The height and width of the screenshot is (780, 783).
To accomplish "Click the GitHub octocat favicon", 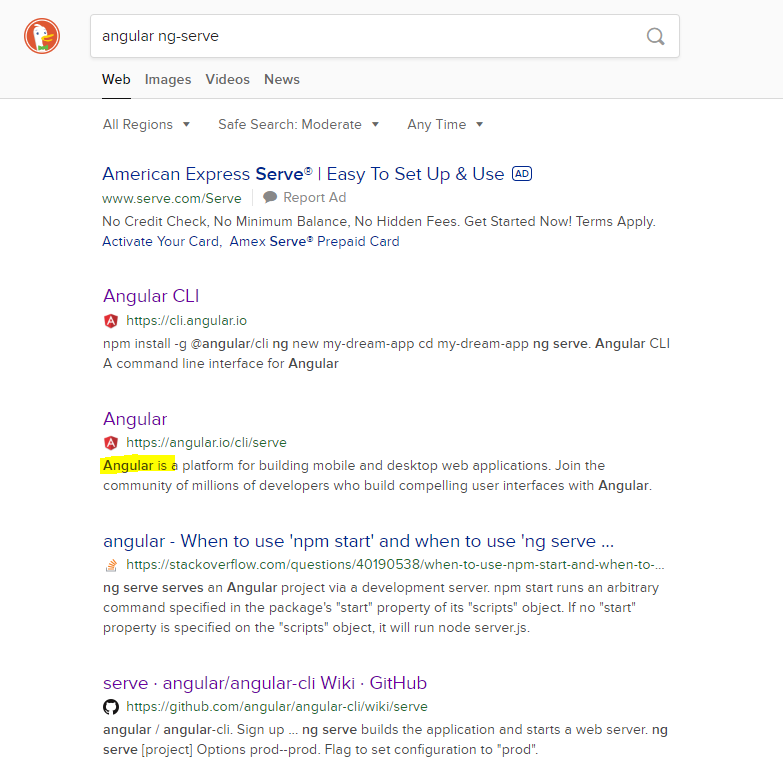I will [111, 707].
